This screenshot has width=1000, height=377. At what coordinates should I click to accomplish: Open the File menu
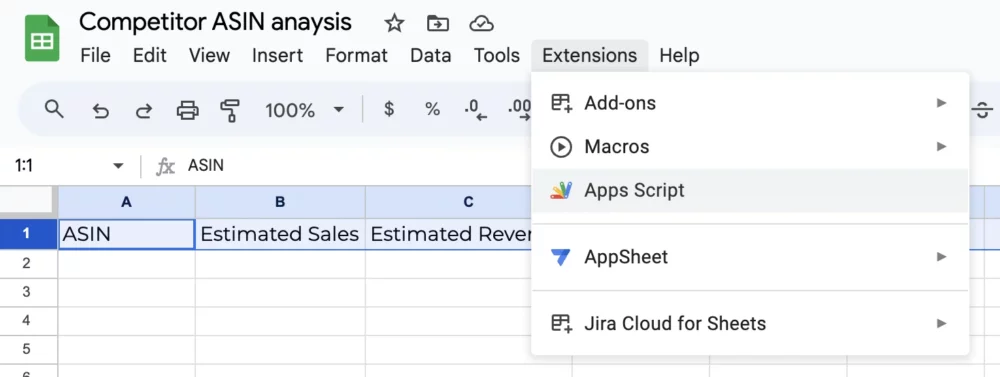click(96, 55)
